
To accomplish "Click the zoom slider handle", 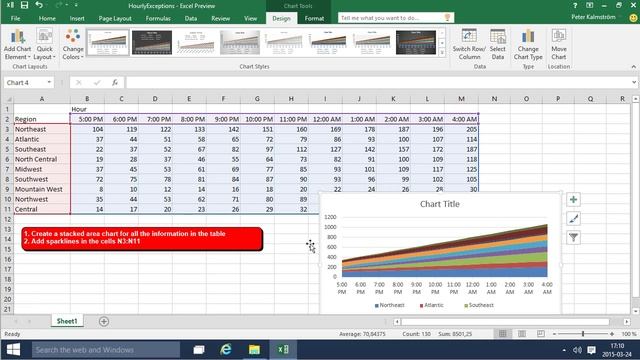I will [583, 334].
